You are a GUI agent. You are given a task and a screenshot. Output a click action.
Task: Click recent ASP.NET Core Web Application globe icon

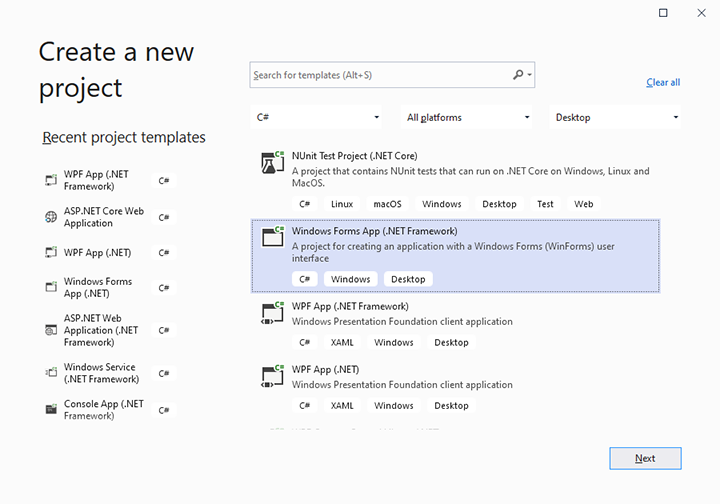tap(51, 217)
